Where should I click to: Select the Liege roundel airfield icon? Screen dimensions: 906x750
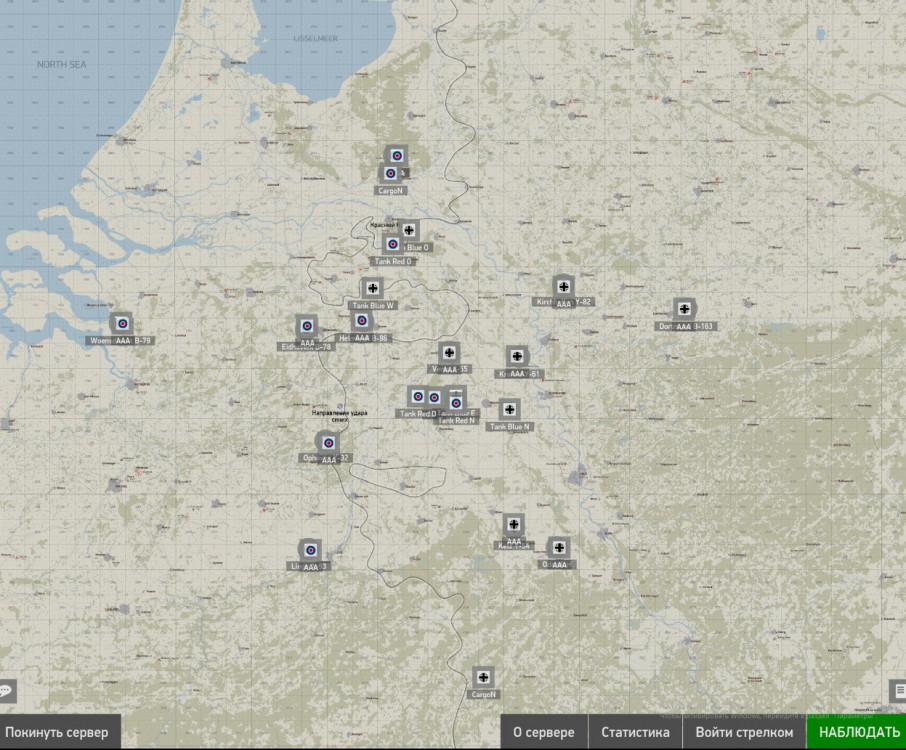pyautogui.click(x=311, y=550)
